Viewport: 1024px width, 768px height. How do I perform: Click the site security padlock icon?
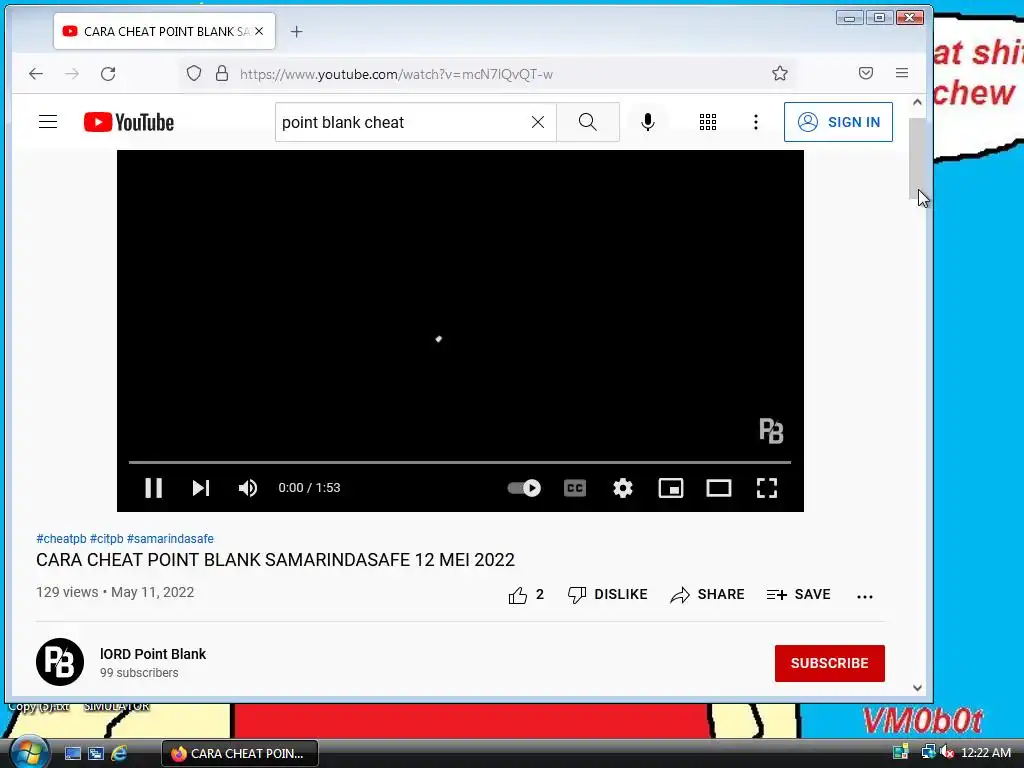tap(222, 73)
